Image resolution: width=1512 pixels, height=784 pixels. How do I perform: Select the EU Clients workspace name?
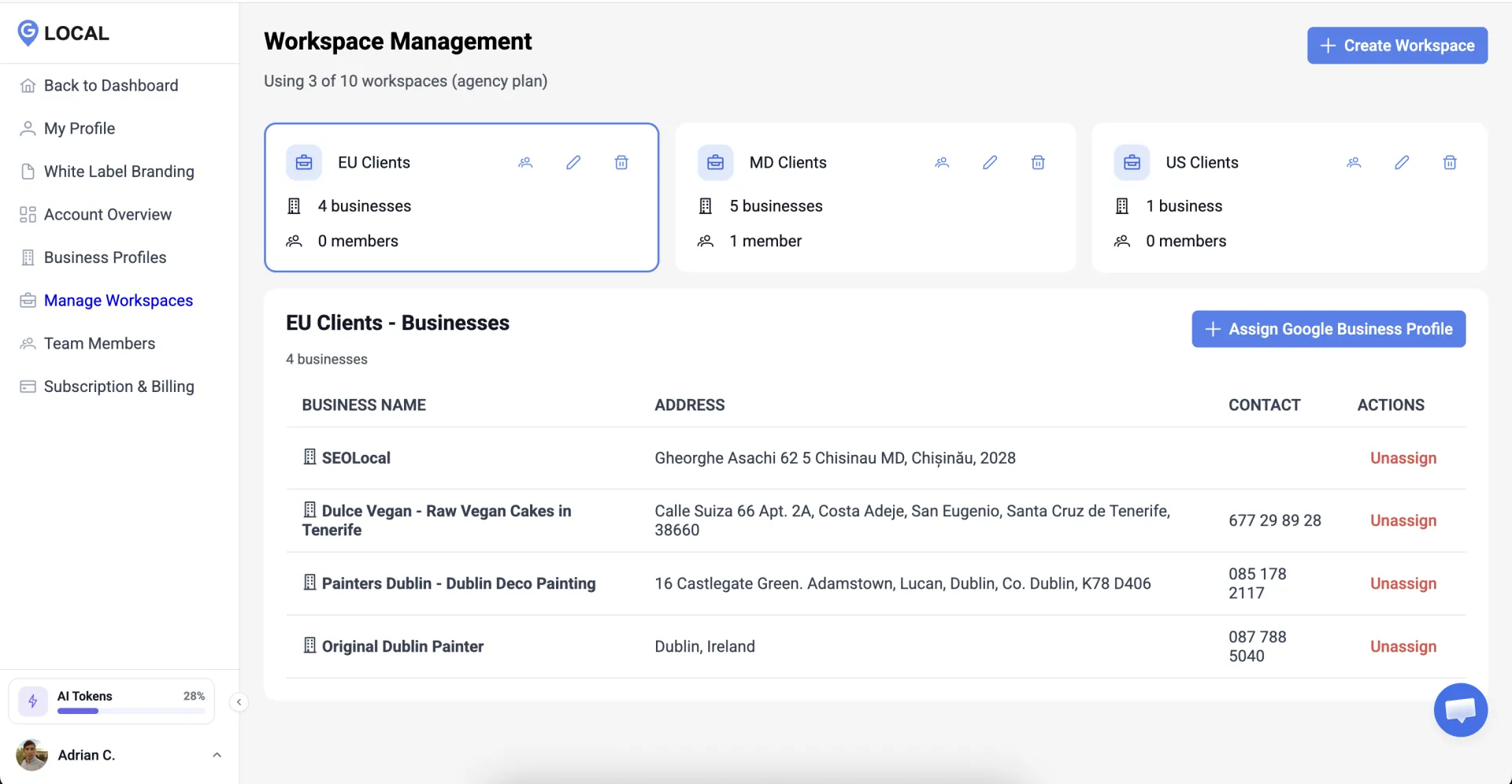[374, 163]
